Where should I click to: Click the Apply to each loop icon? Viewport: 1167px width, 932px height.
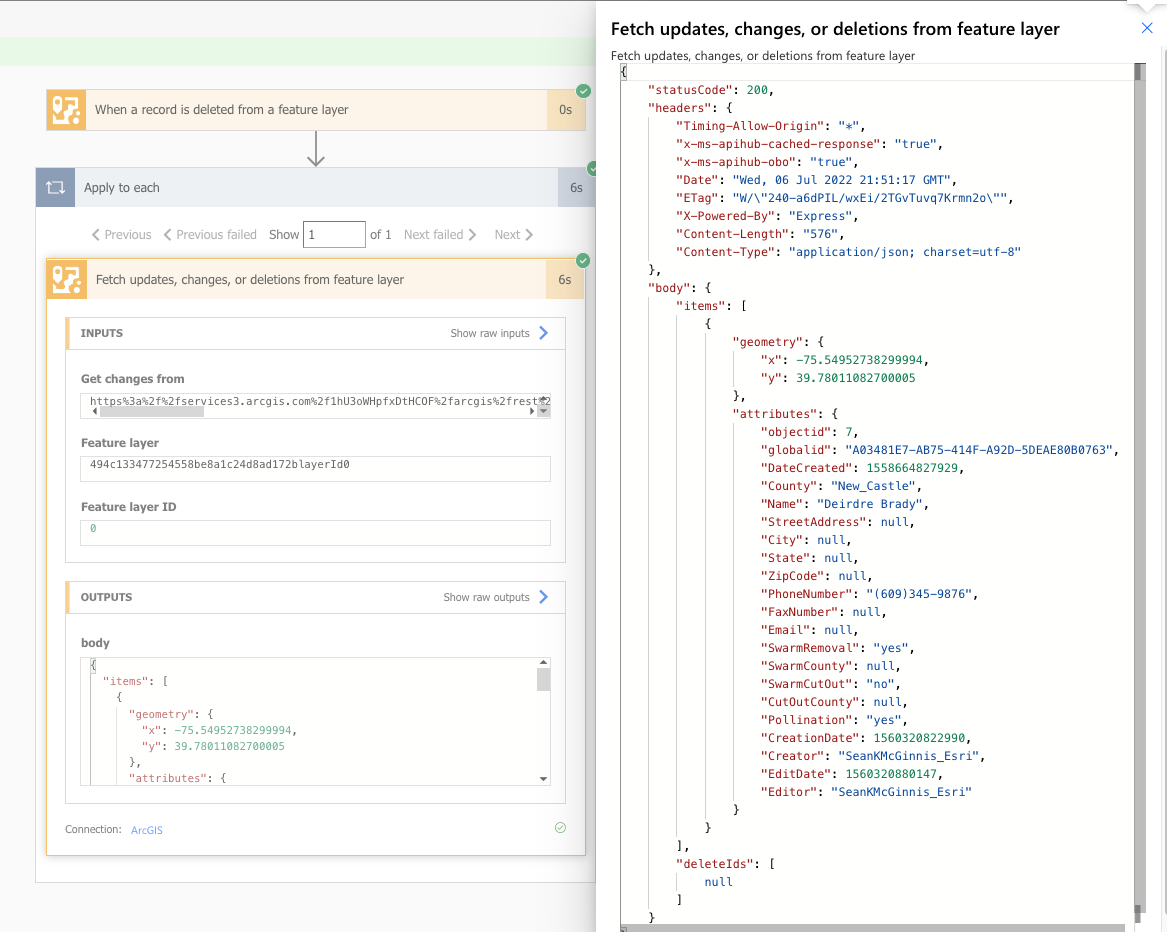coord(56,188)
